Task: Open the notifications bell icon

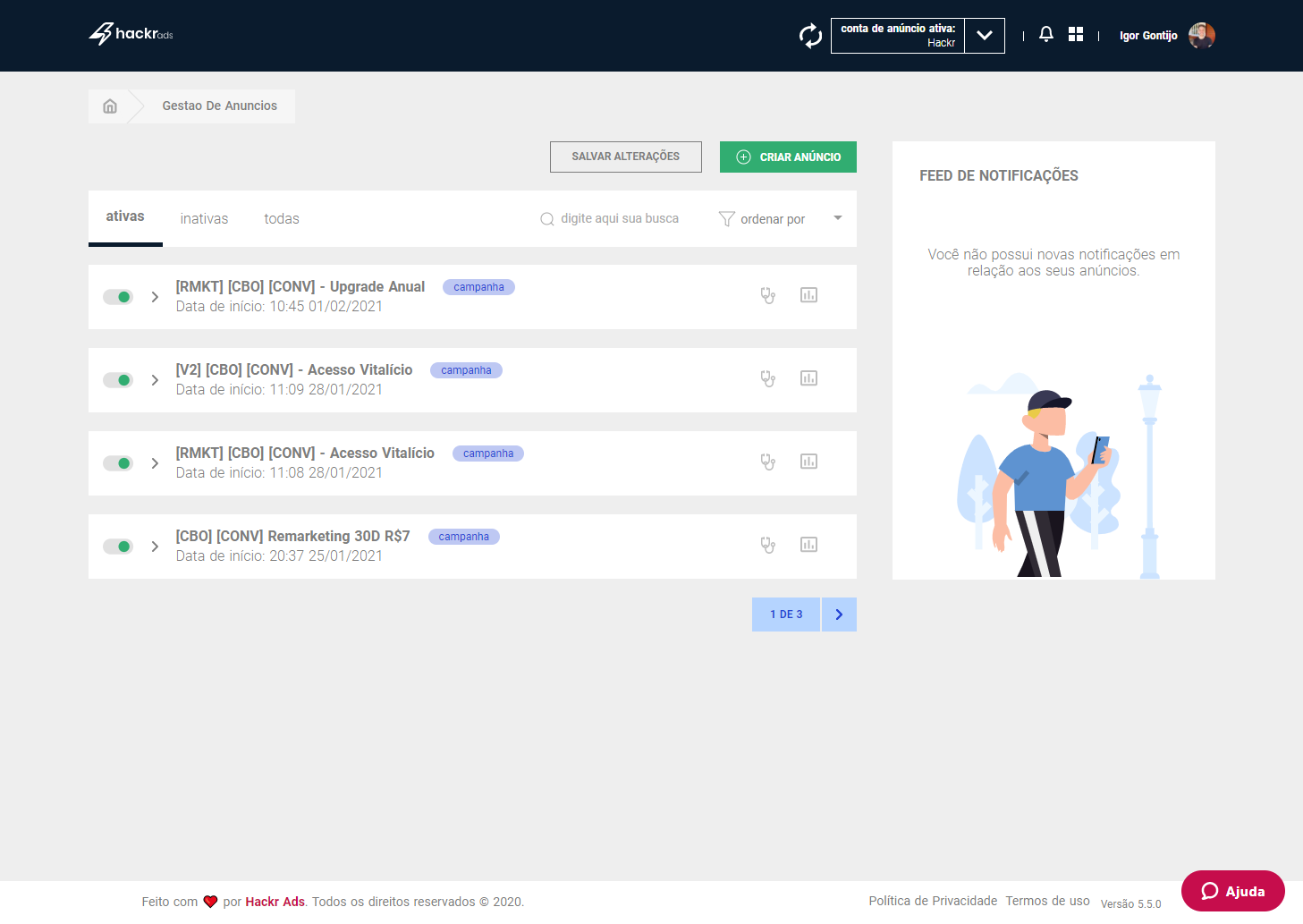Action: coord(1045,35)
